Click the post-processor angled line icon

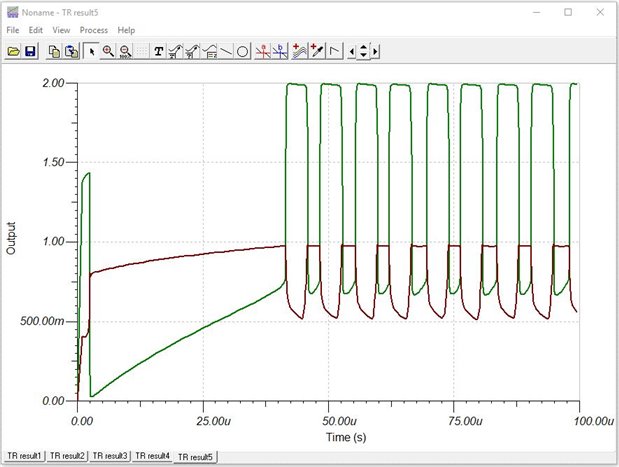pyautogui.click(x=335, y=51)
